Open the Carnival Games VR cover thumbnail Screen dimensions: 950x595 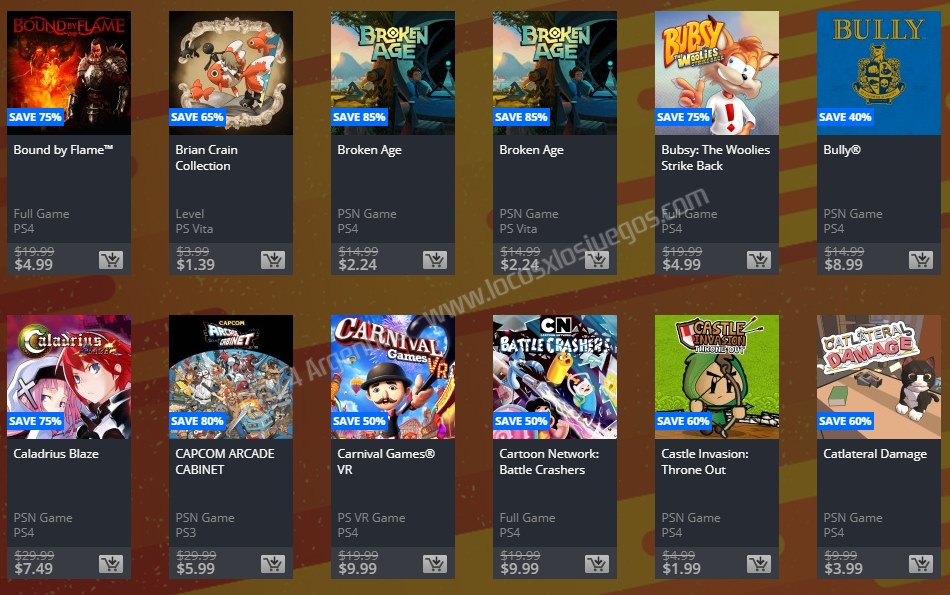click(x=393, y=377)
